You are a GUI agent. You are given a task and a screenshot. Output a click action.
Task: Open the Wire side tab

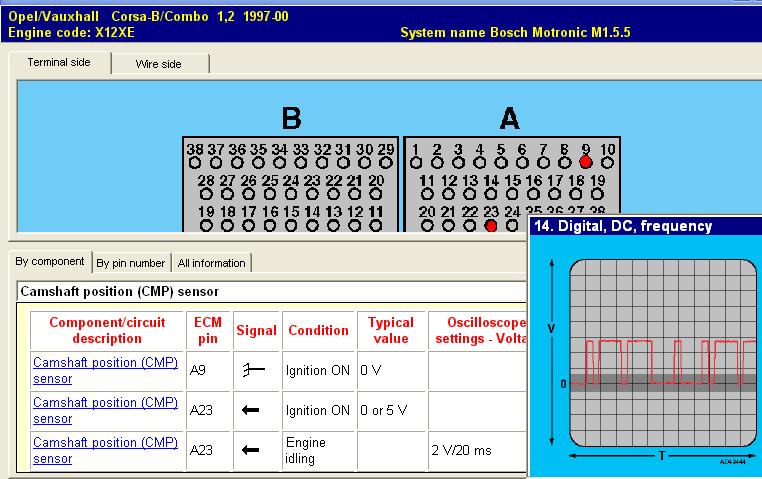158,64
